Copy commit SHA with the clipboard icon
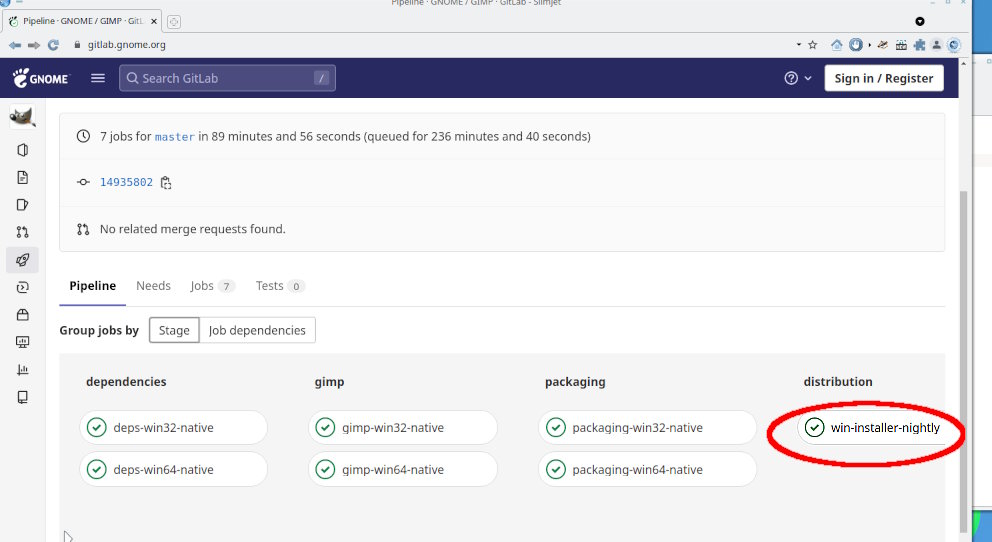Viewport: 992px width, 542px height. coord(166,183)
